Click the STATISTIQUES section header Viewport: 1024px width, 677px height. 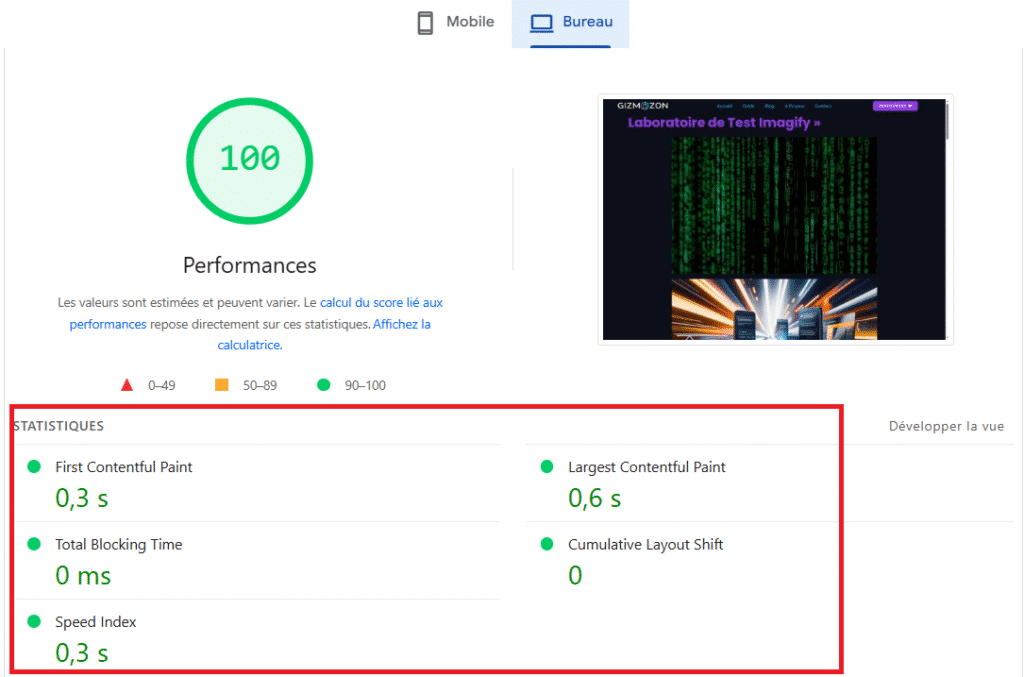(58, 426)
